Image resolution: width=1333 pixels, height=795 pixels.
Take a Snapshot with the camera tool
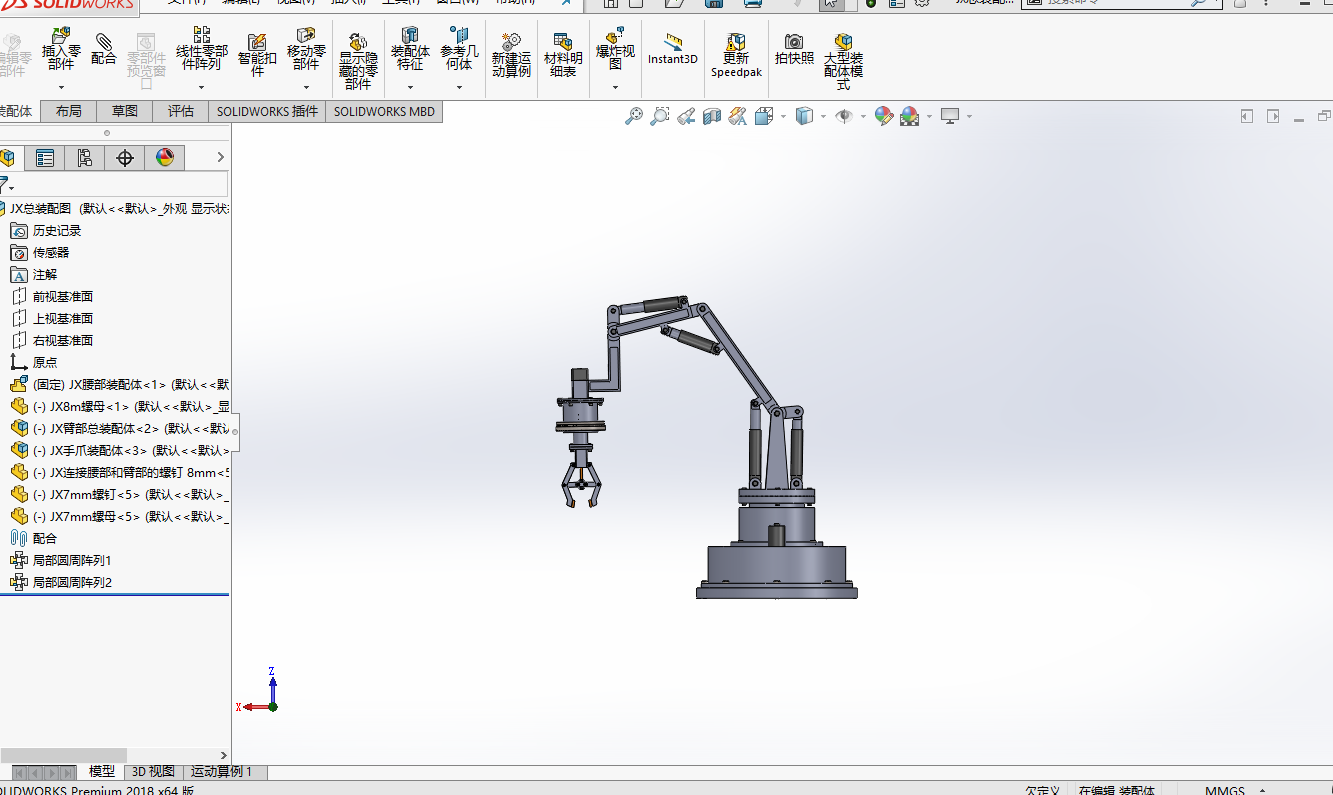pyautogui.click(x=794, y=50)
